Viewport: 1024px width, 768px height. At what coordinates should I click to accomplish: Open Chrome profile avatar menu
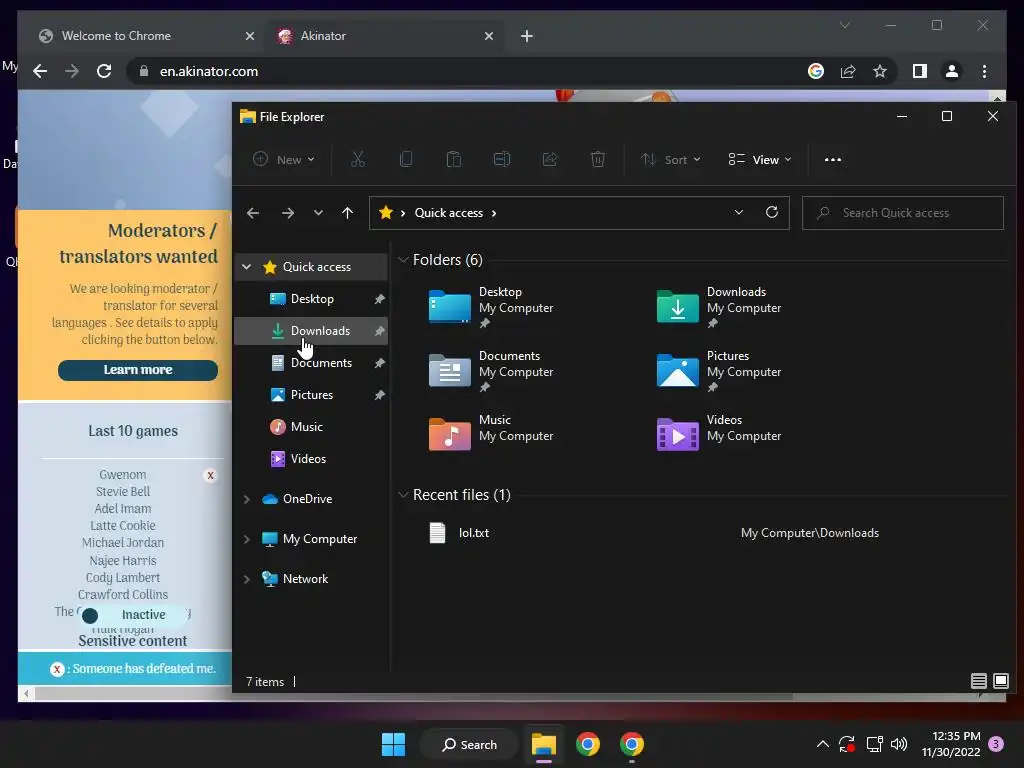pyautogui.click(x=952, y=71)
